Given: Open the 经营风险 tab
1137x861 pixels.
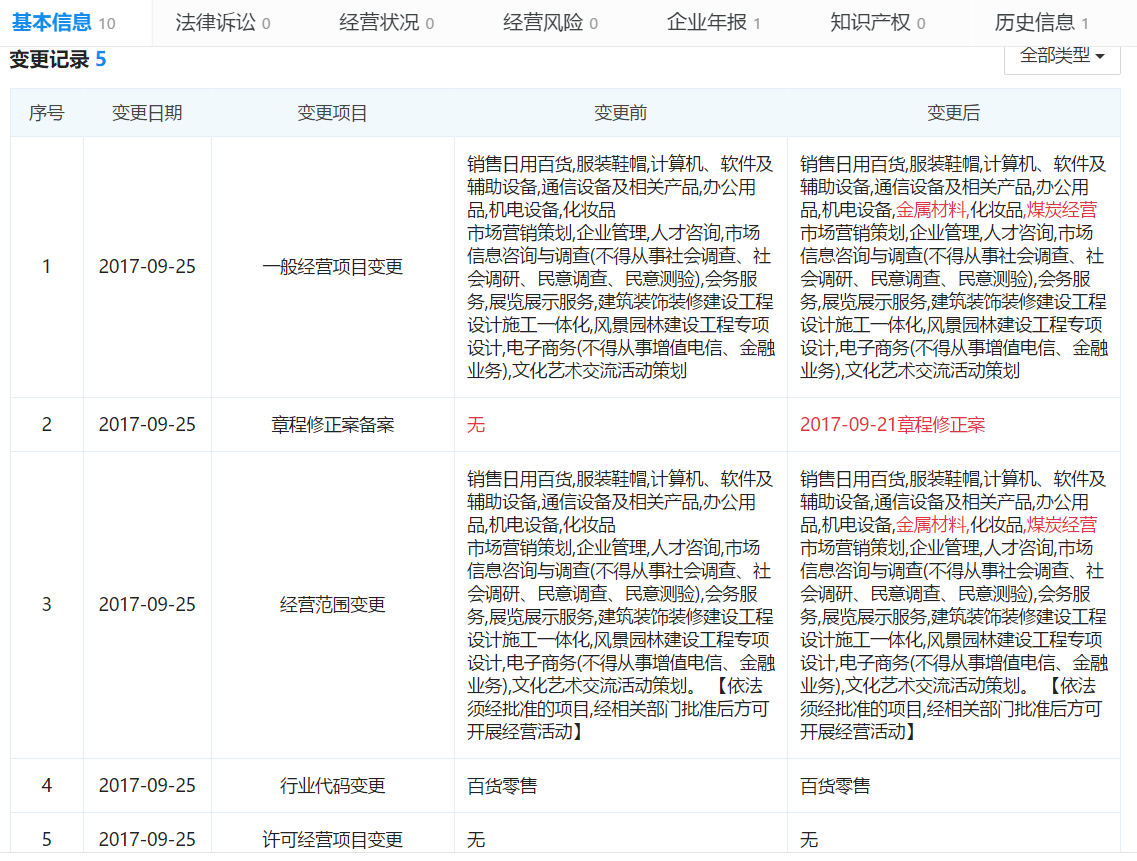Looking at the screenshot, I should pos(550,23).
